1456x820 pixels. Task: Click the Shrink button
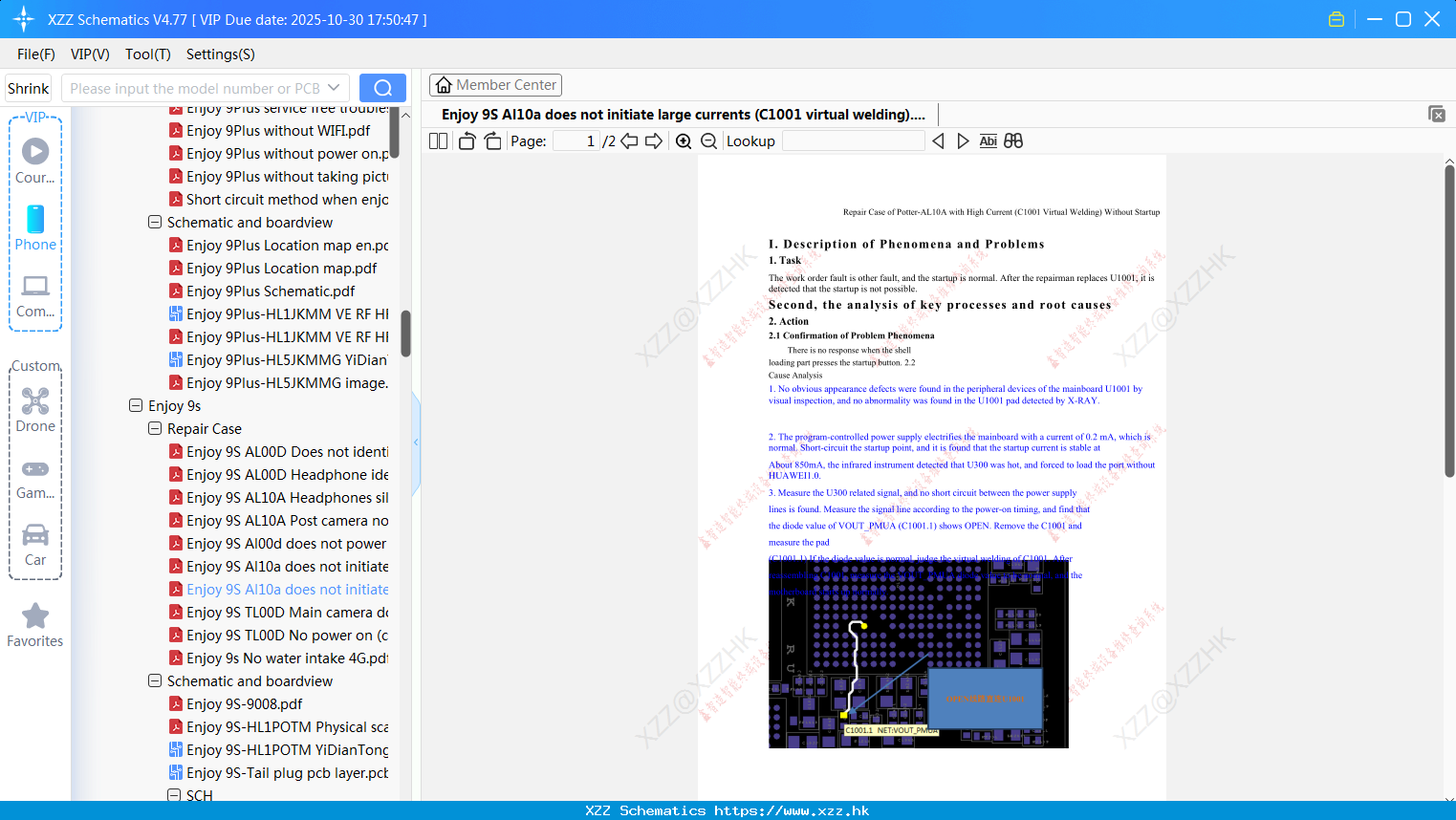[28, 88]
